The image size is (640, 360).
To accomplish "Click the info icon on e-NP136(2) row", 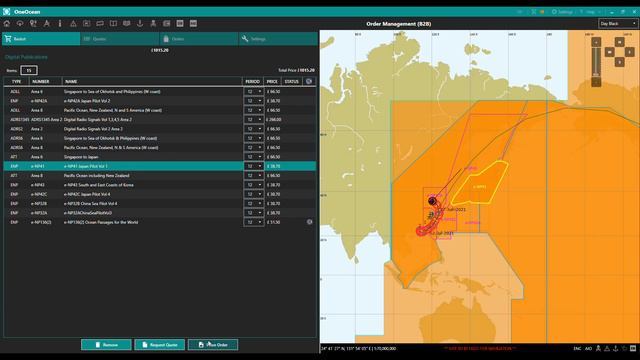I will tap(309, 222).
